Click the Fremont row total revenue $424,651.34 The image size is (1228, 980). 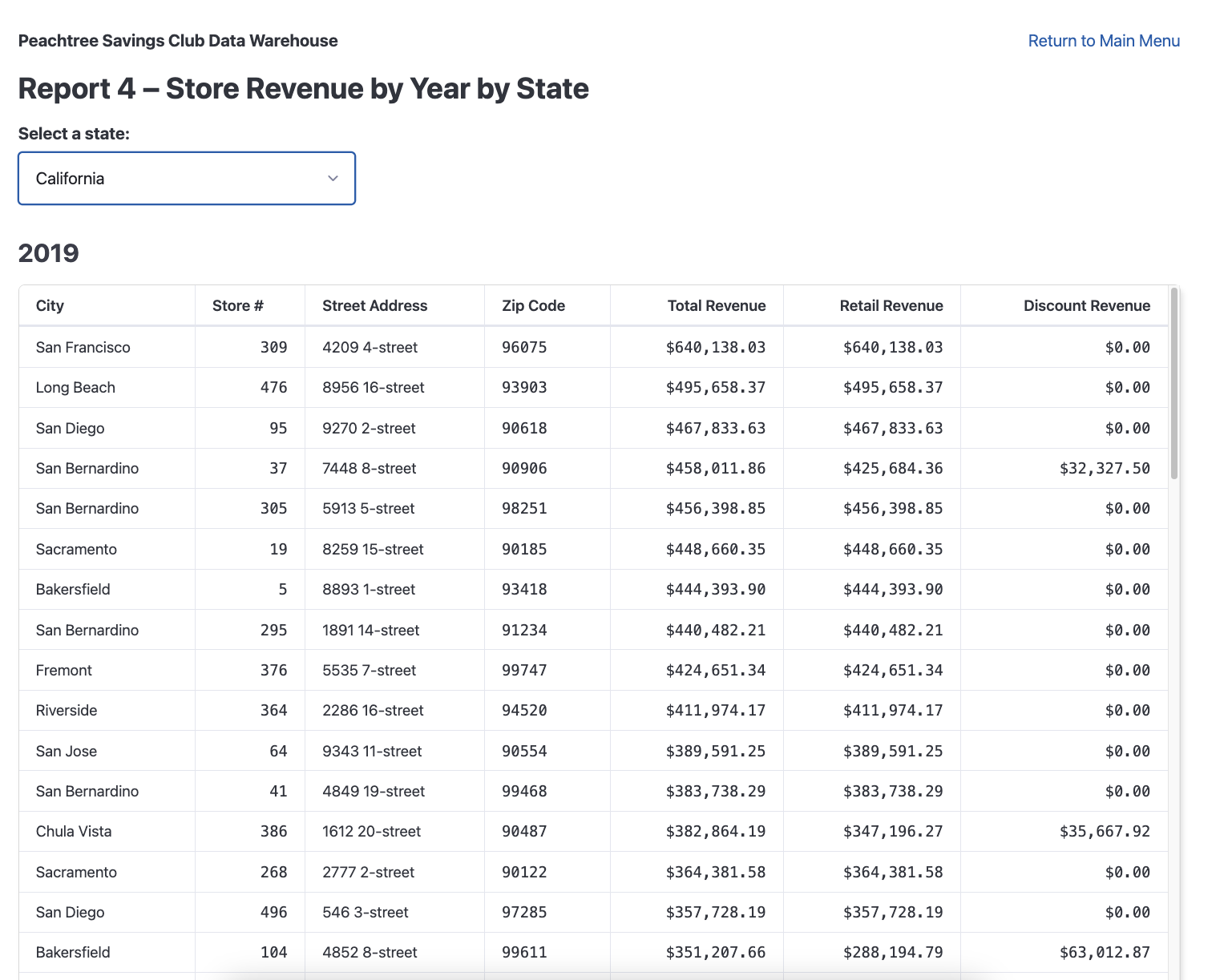coord(715,670)
